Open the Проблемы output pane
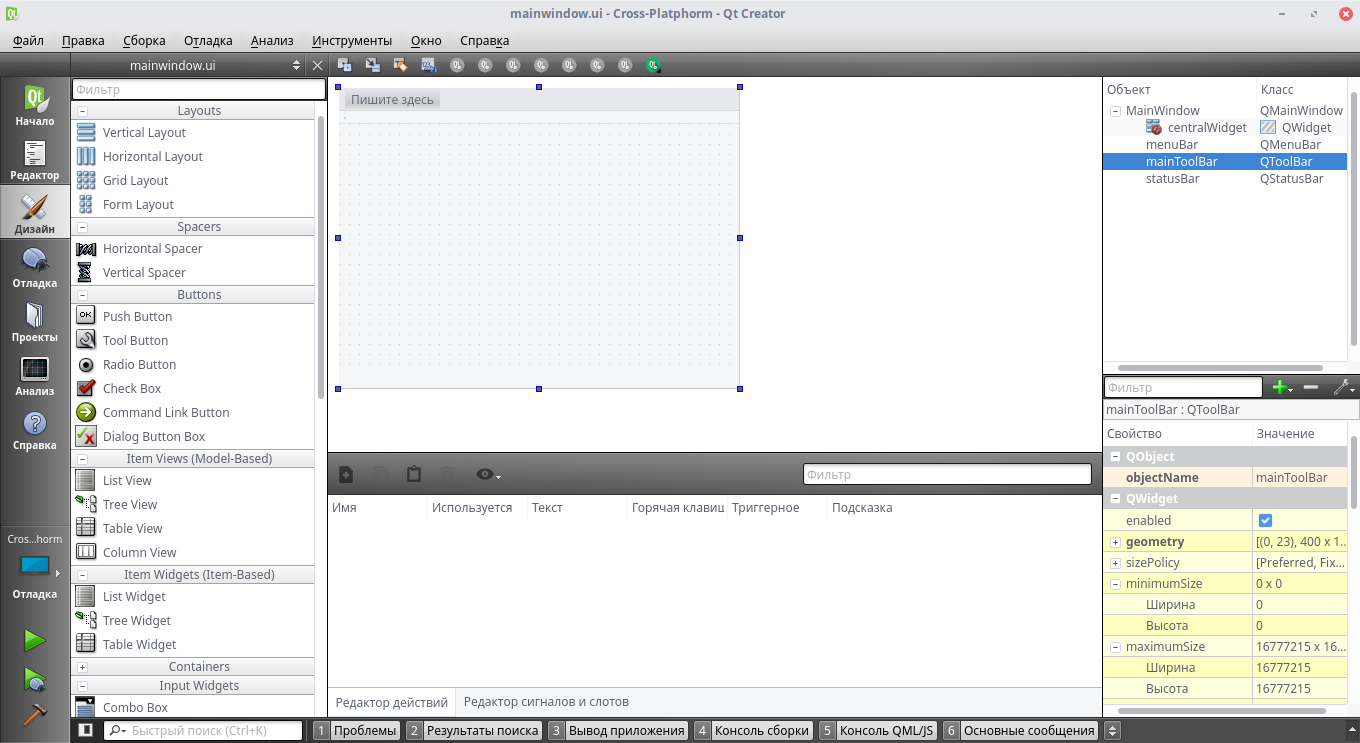Image resolution: width=1360 pixels, height=743 pixels. 356,730
